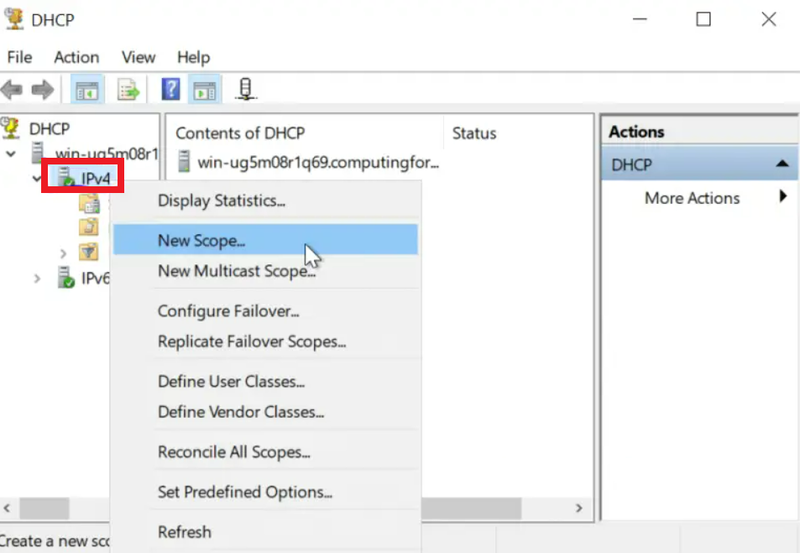Image resolution: width=800 pixels, height=553 pixels.
Task: Choose Define Vendor Classes entry
Action: (x=265, y=412)
